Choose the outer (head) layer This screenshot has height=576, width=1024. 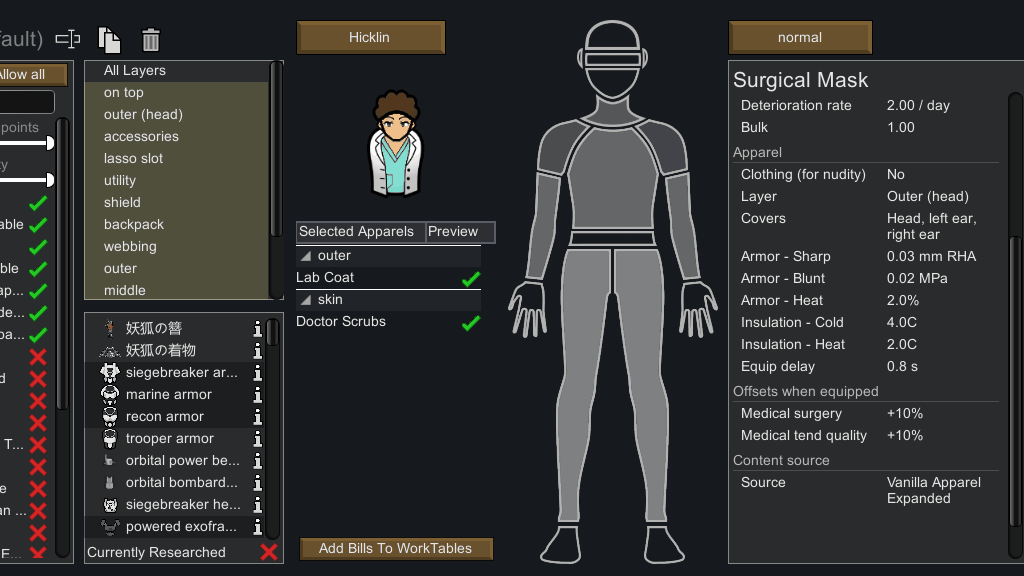point(176,114)
